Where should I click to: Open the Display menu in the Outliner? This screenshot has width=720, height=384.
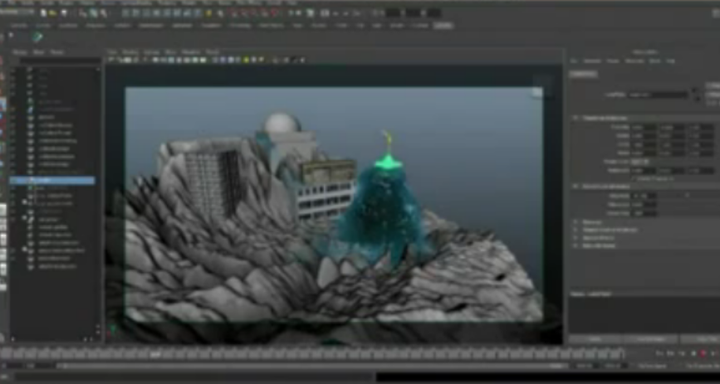(20, 52)
